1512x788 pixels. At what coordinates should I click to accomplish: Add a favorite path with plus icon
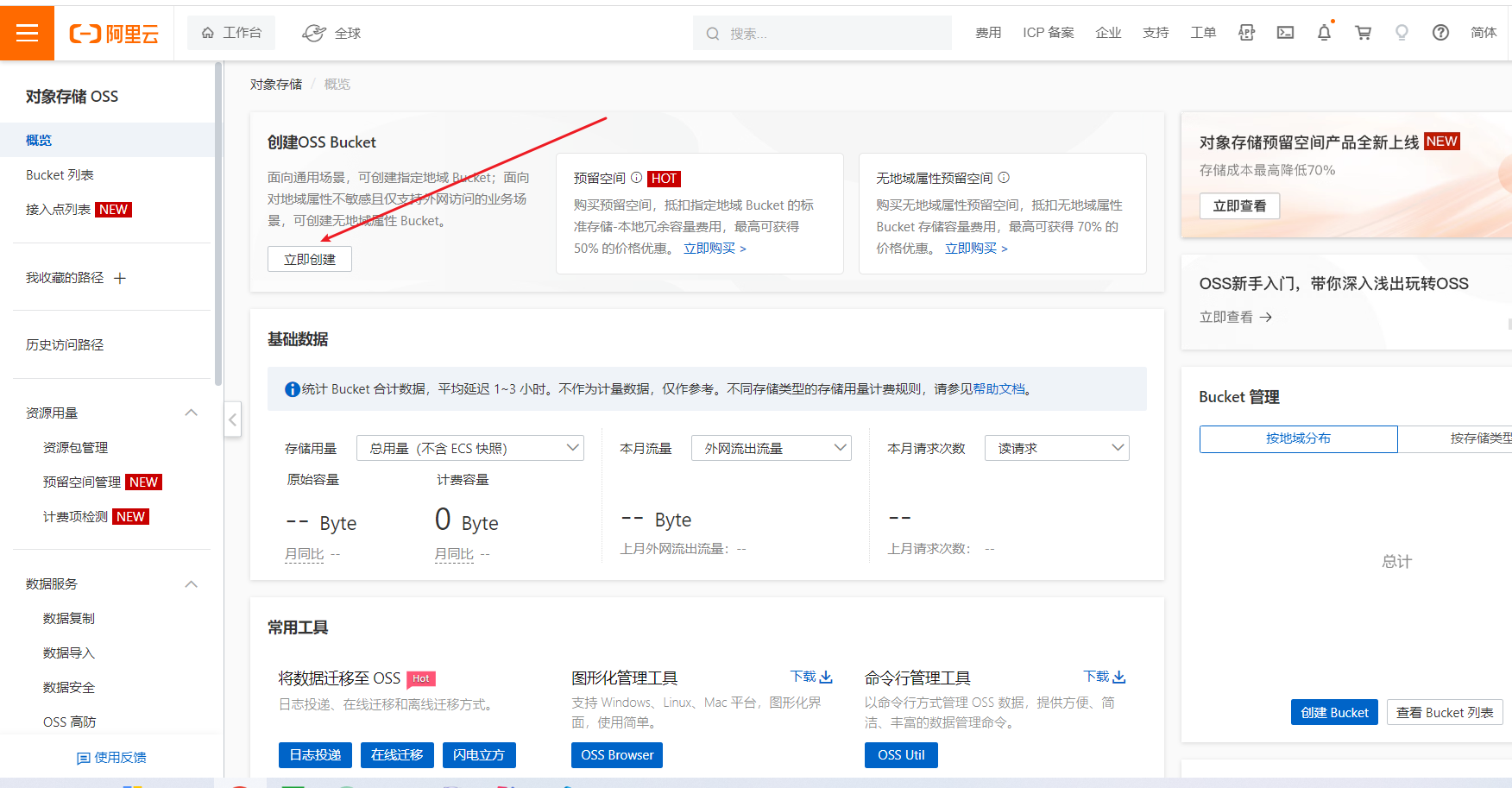click(x=120, y=278)
